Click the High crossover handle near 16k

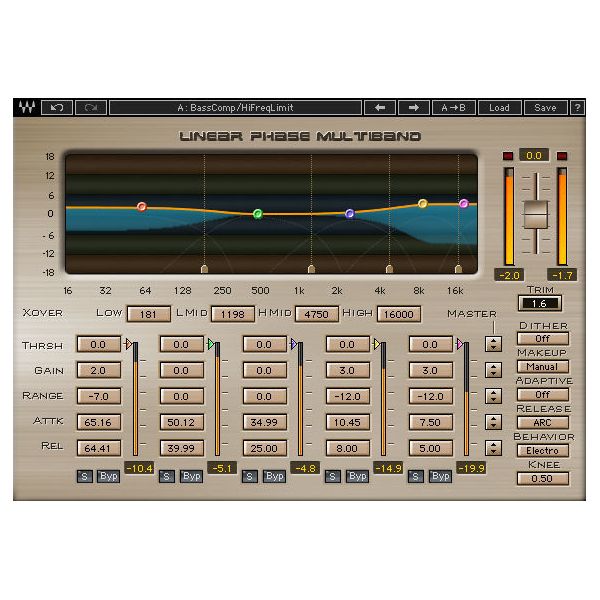458,269
